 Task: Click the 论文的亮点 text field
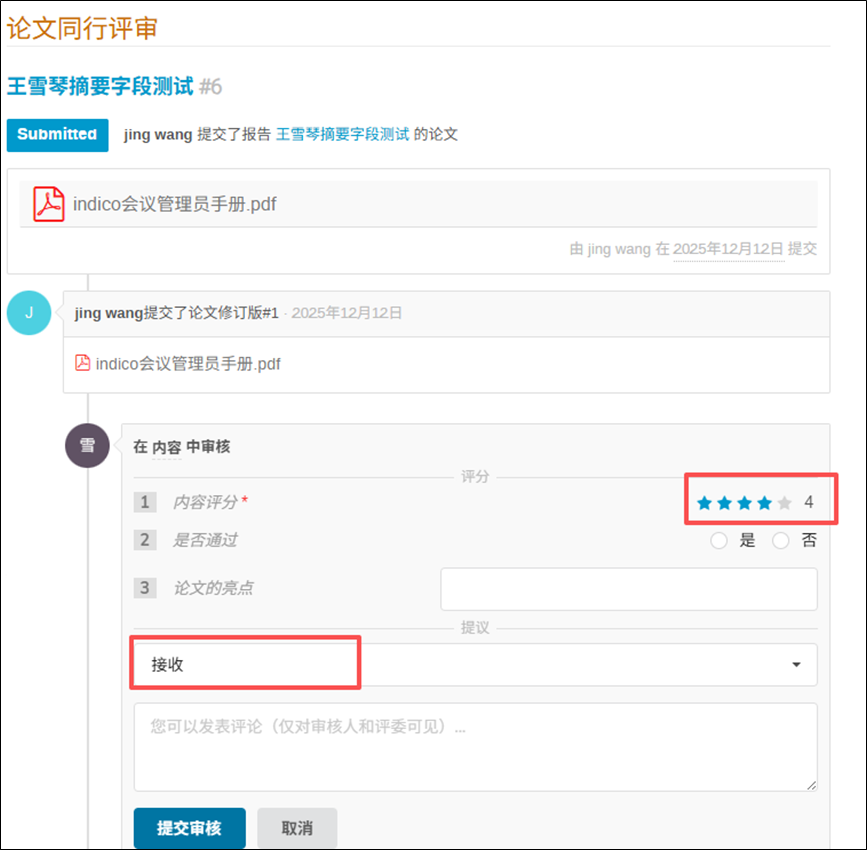628,589
